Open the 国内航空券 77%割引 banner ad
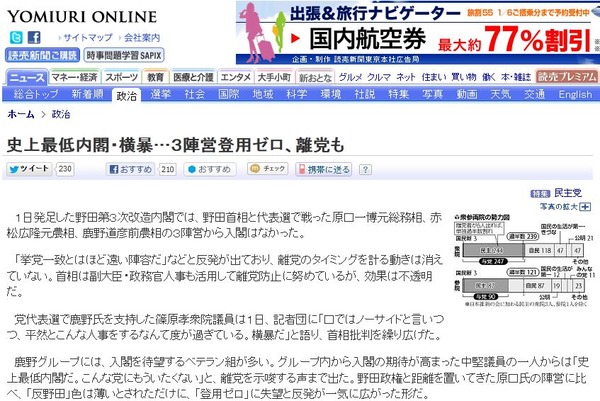 pos(418,33)
